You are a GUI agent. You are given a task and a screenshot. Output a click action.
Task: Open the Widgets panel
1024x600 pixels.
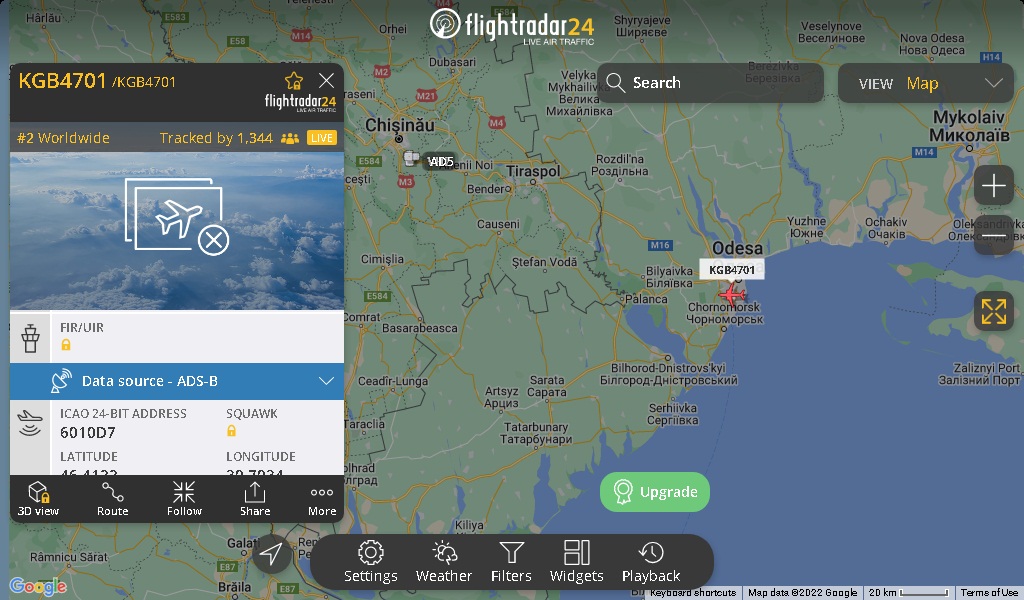(x=577, y=562)
